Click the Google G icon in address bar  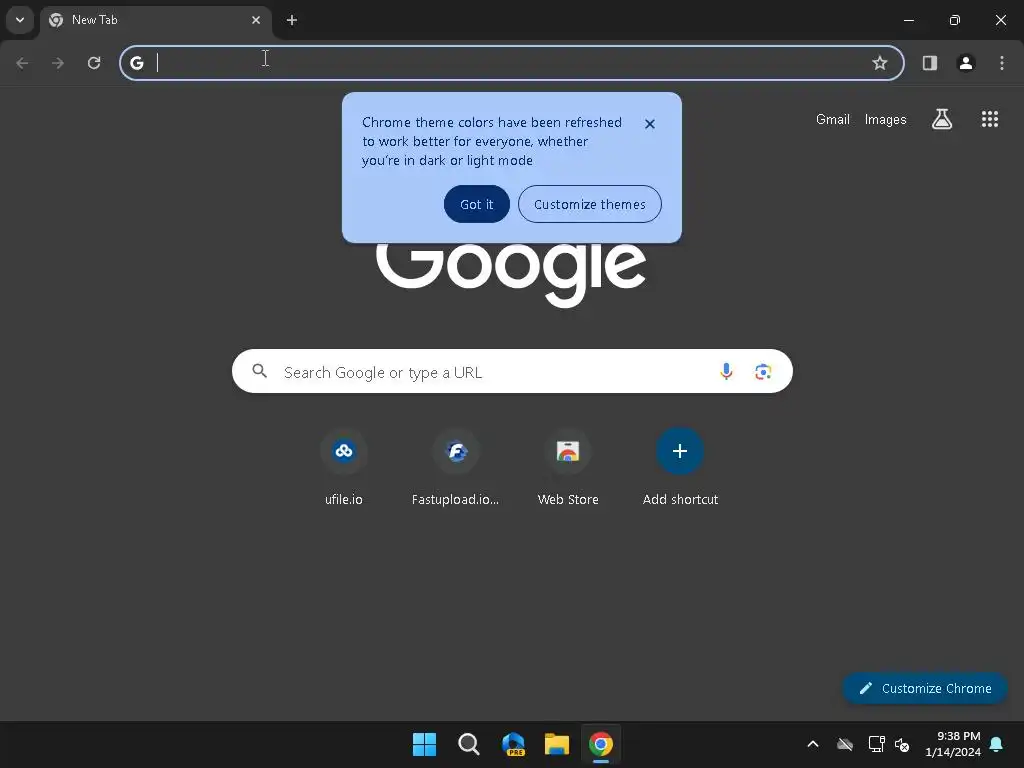[x=136, y=63]
